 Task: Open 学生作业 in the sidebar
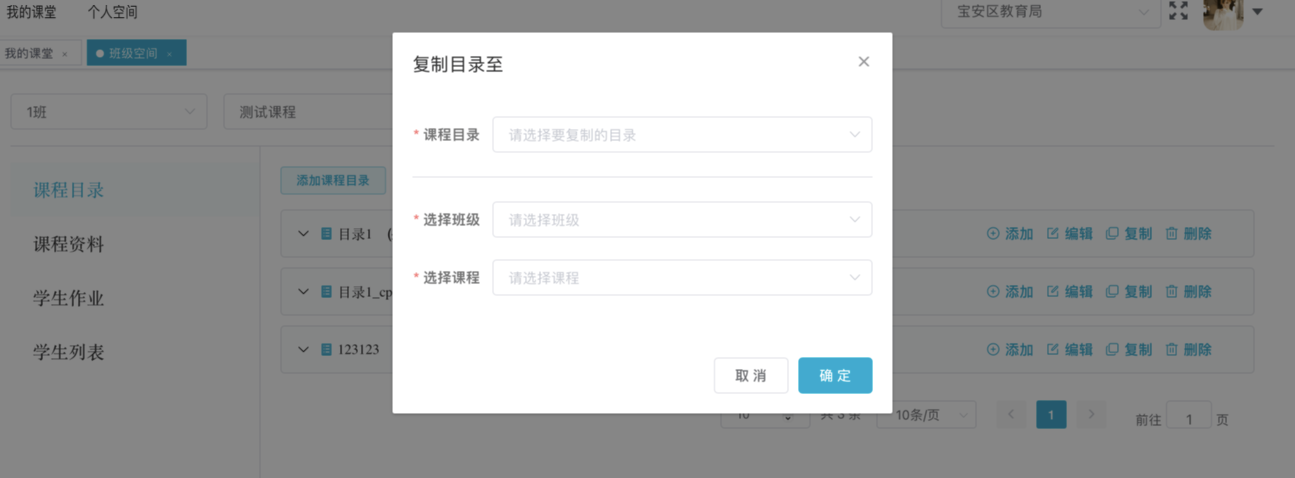68,299
